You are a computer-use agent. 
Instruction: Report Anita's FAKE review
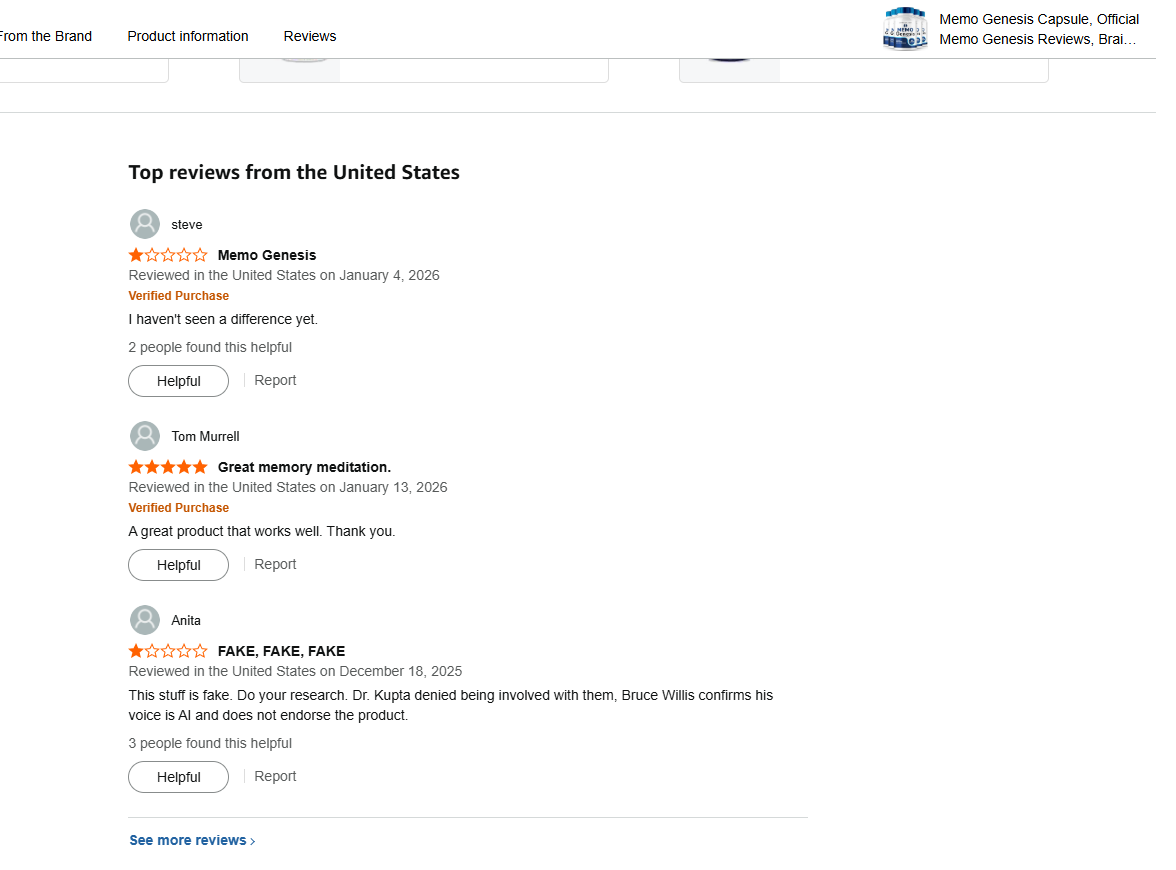click(x=275, y=776)
